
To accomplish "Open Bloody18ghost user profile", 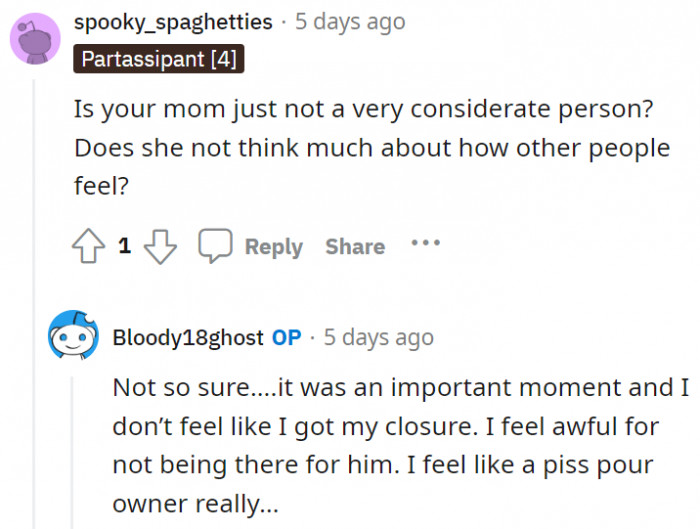I will 188,337.
